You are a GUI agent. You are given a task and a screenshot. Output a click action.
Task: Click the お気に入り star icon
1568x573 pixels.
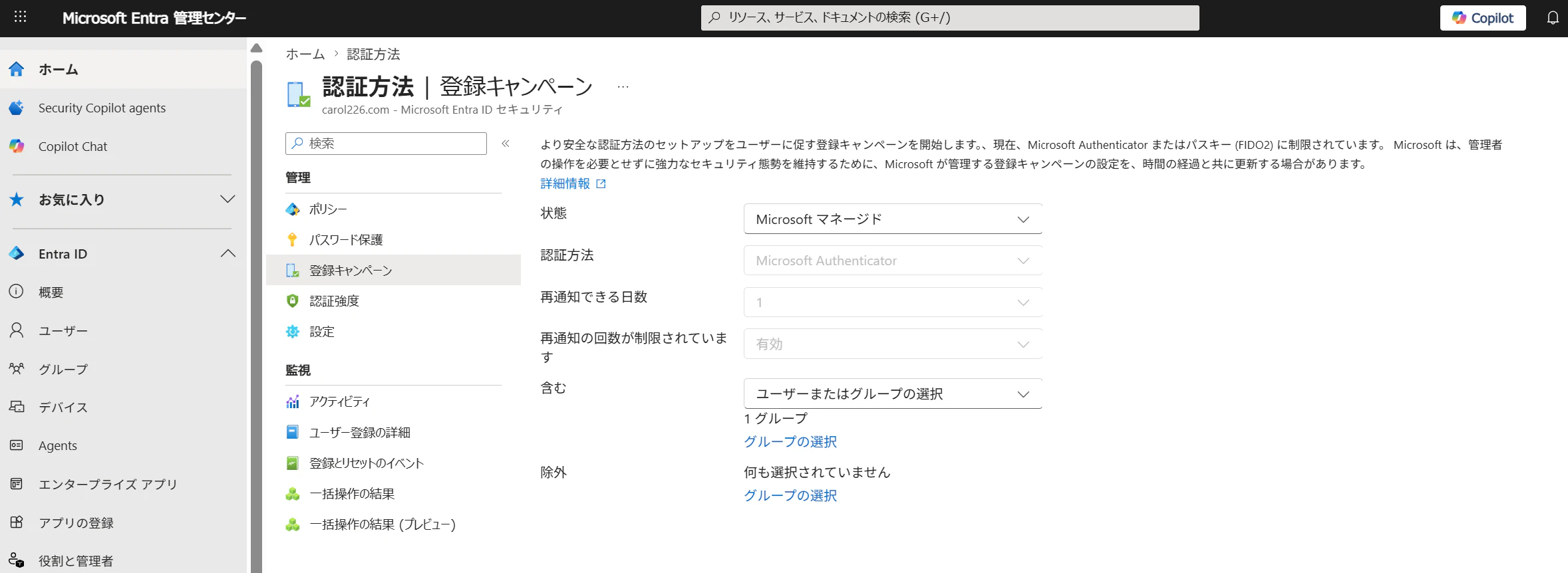tap(17, 199)
